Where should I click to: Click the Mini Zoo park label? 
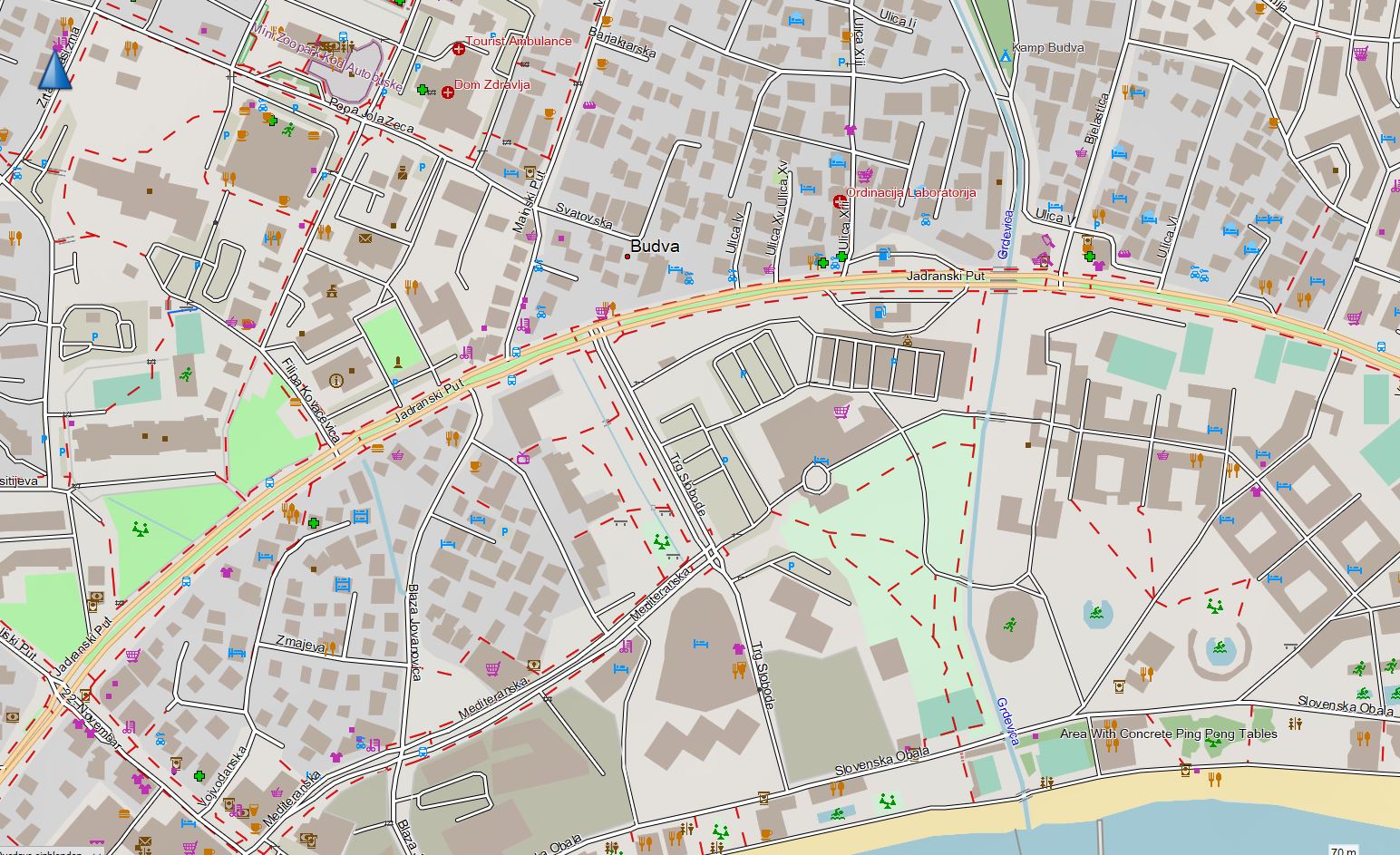tap(326, 57)
